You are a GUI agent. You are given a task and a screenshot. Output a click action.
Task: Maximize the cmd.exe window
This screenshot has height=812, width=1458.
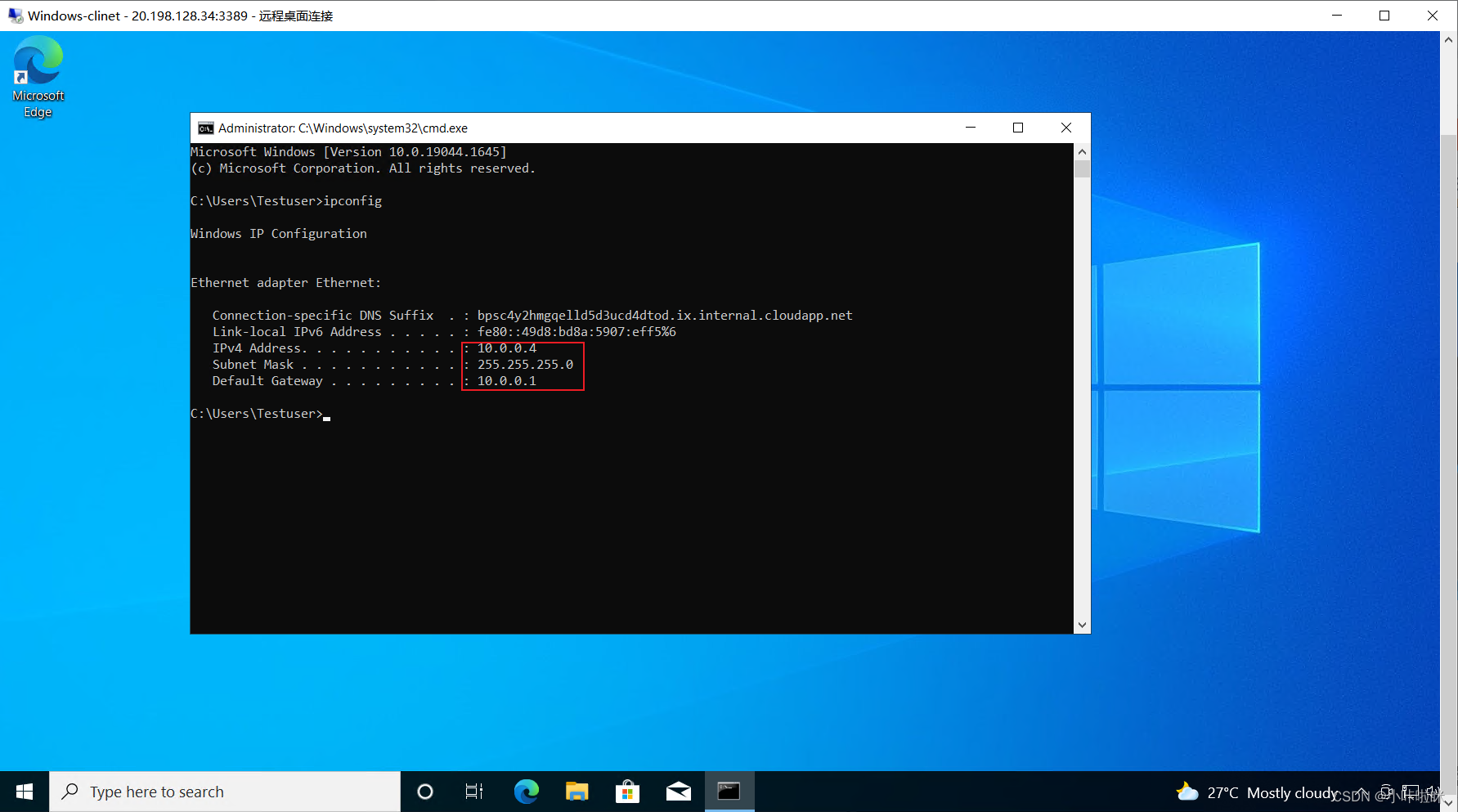coord(1018,128)
